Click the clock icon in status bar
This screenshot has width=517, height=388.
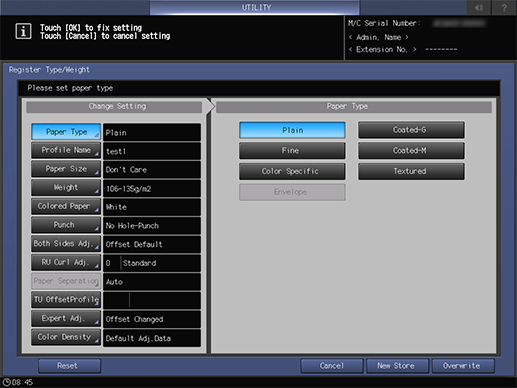click(7, 382)
